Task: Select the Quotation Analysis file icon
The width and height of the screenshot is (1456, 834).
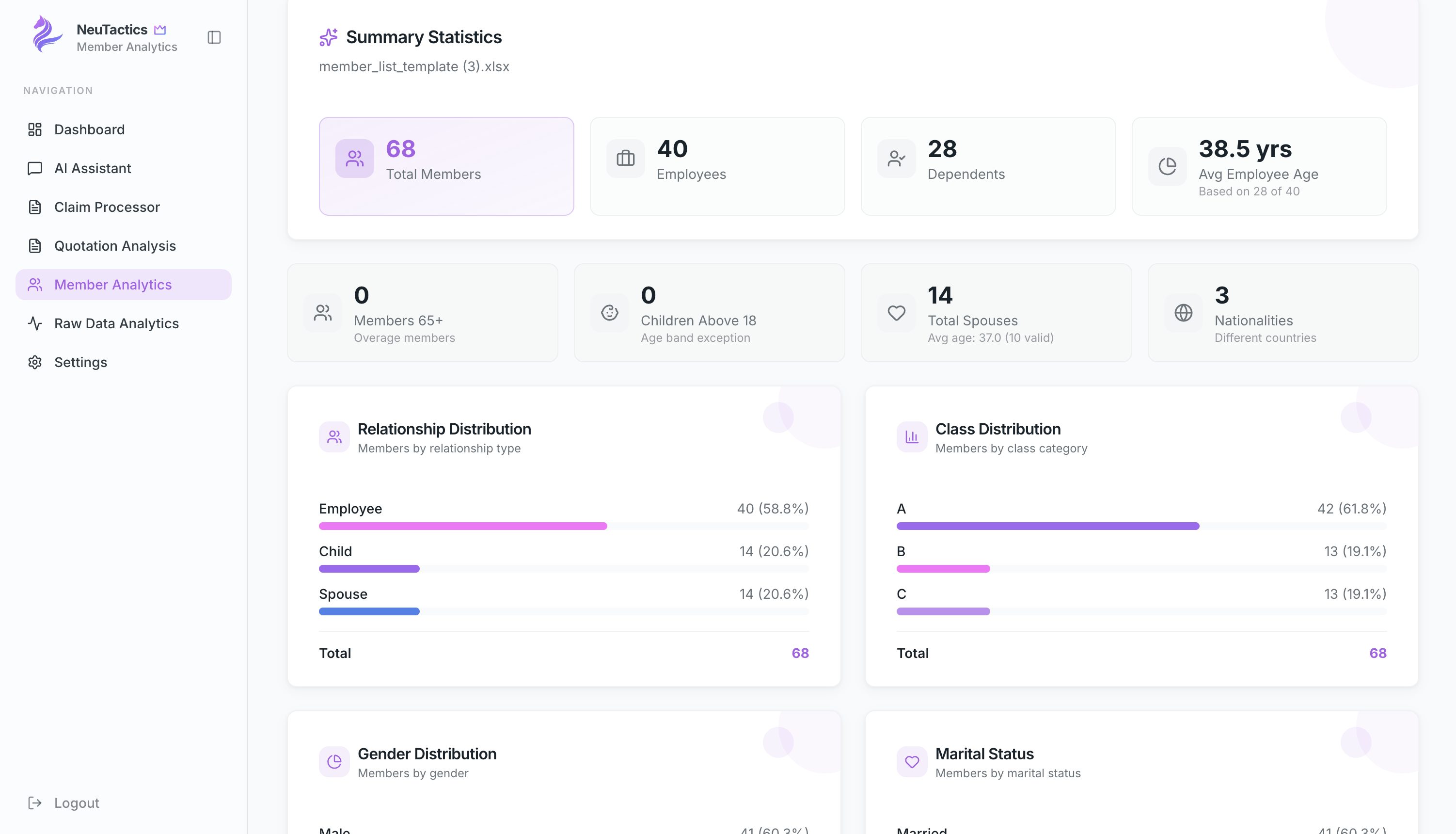Action: pos(35,246)
